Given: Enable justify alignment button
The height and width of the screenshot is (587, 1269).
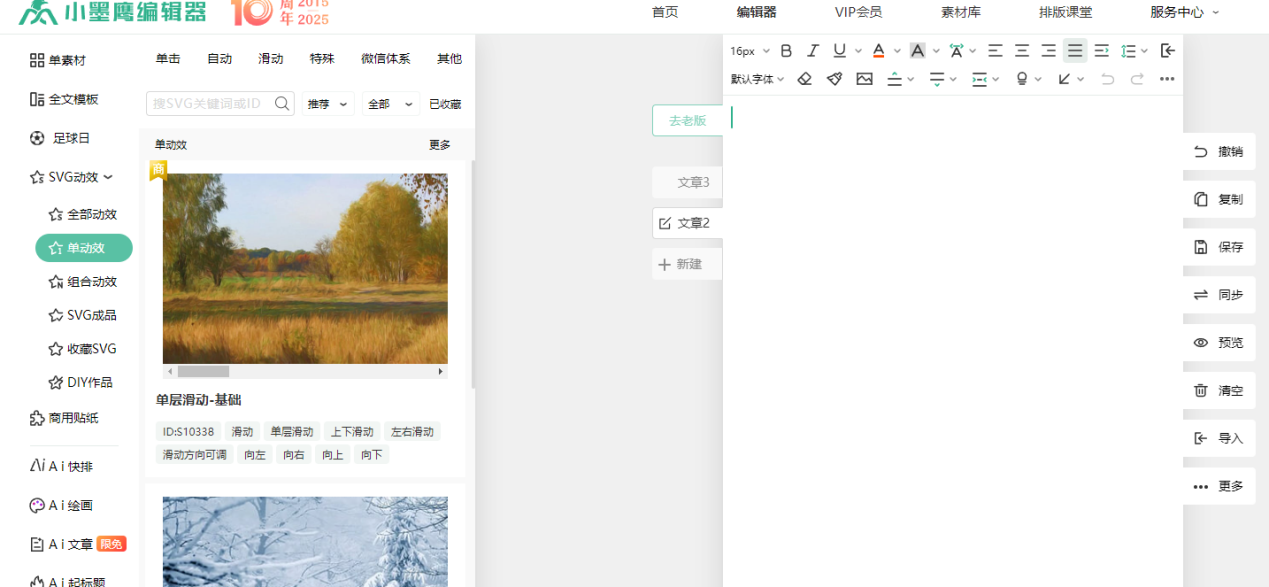Looking at the screenshot, I should (1074, 51).
